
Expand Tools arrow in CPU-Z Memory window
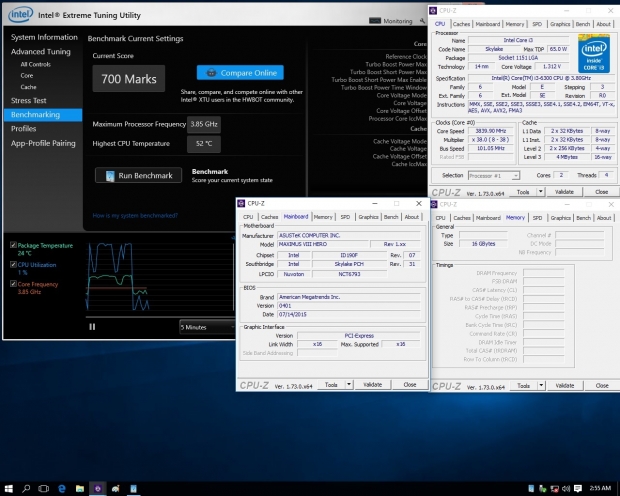click(541, 386)
